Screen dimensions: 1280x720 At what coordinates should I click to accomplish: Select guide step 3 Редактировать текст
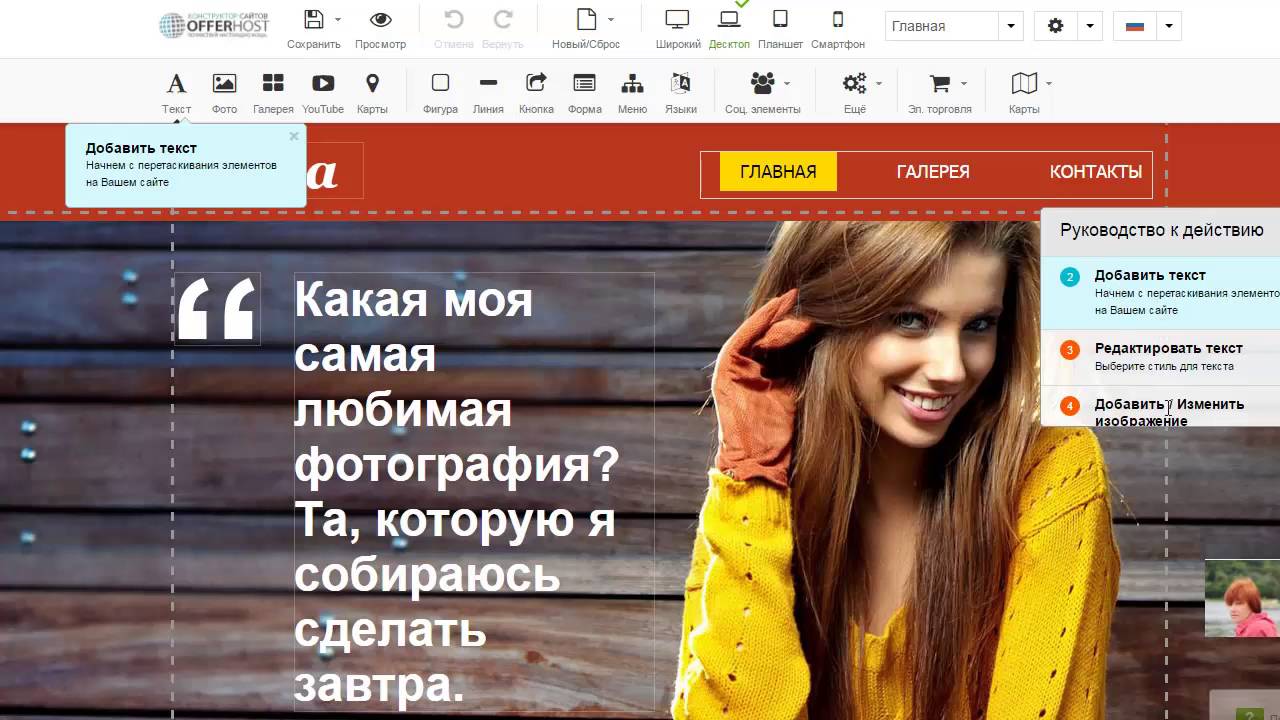coord(1161,357)
